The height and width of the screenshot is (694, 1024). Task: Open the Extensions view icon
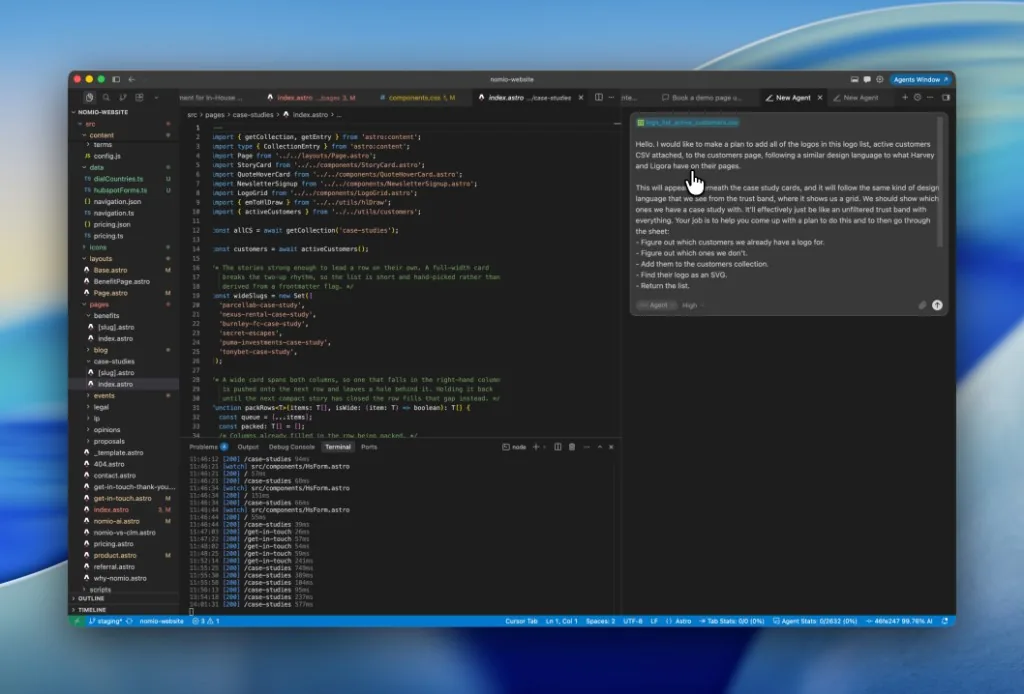(139, 97)
